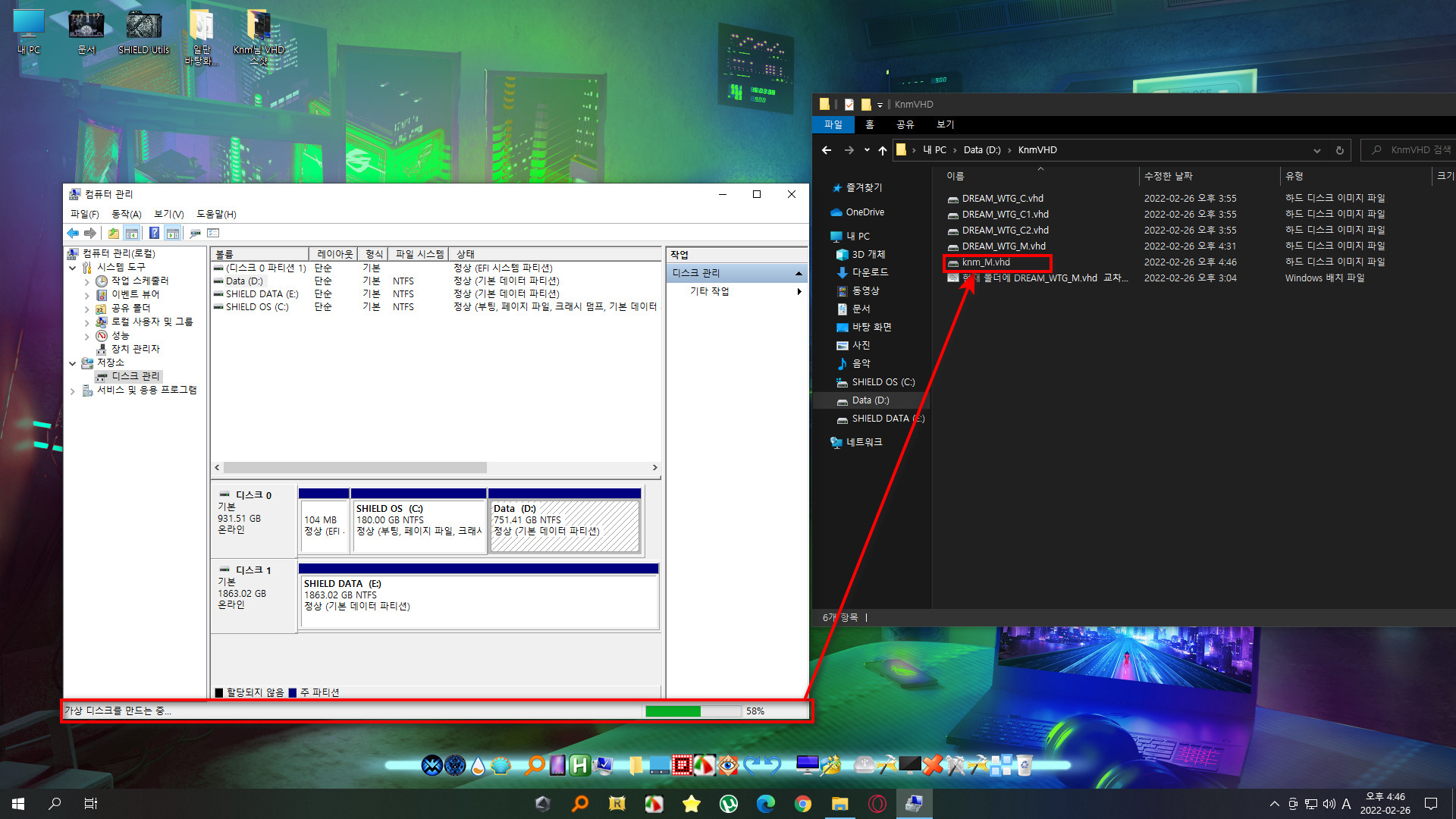This screenshot has height=819, width=1456.
Task: Click the recycle bin icon in dock
Action: click(1025, 765)
